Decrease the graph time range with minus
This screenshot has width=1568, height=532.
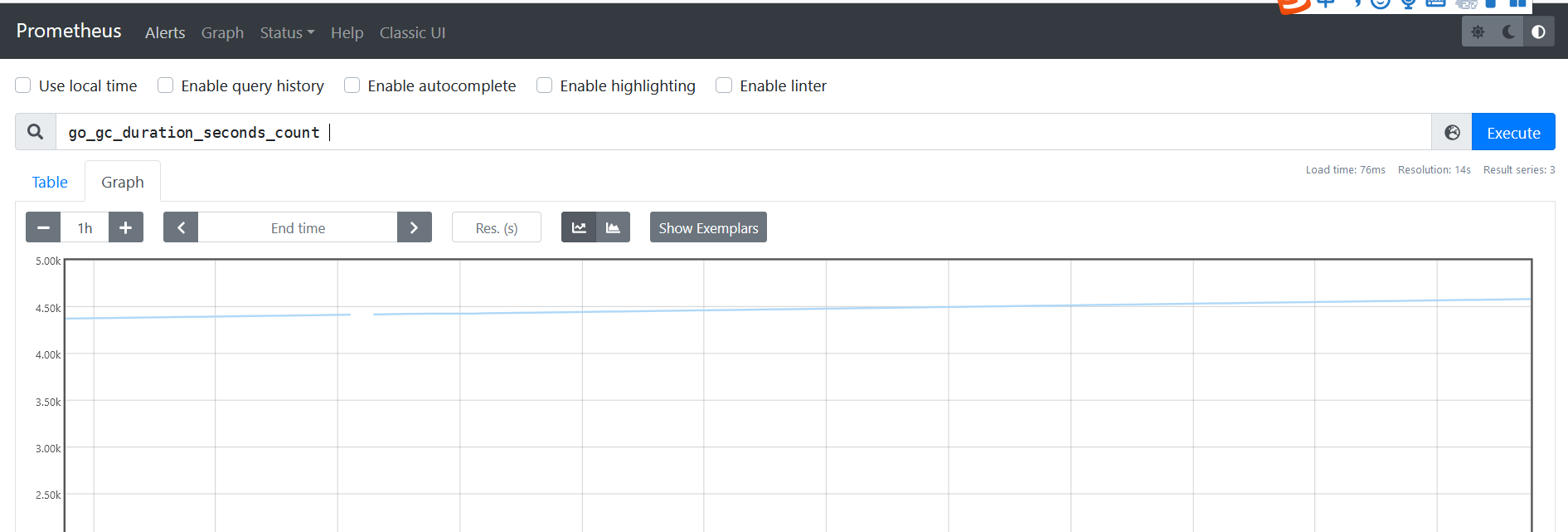point(43,227)
